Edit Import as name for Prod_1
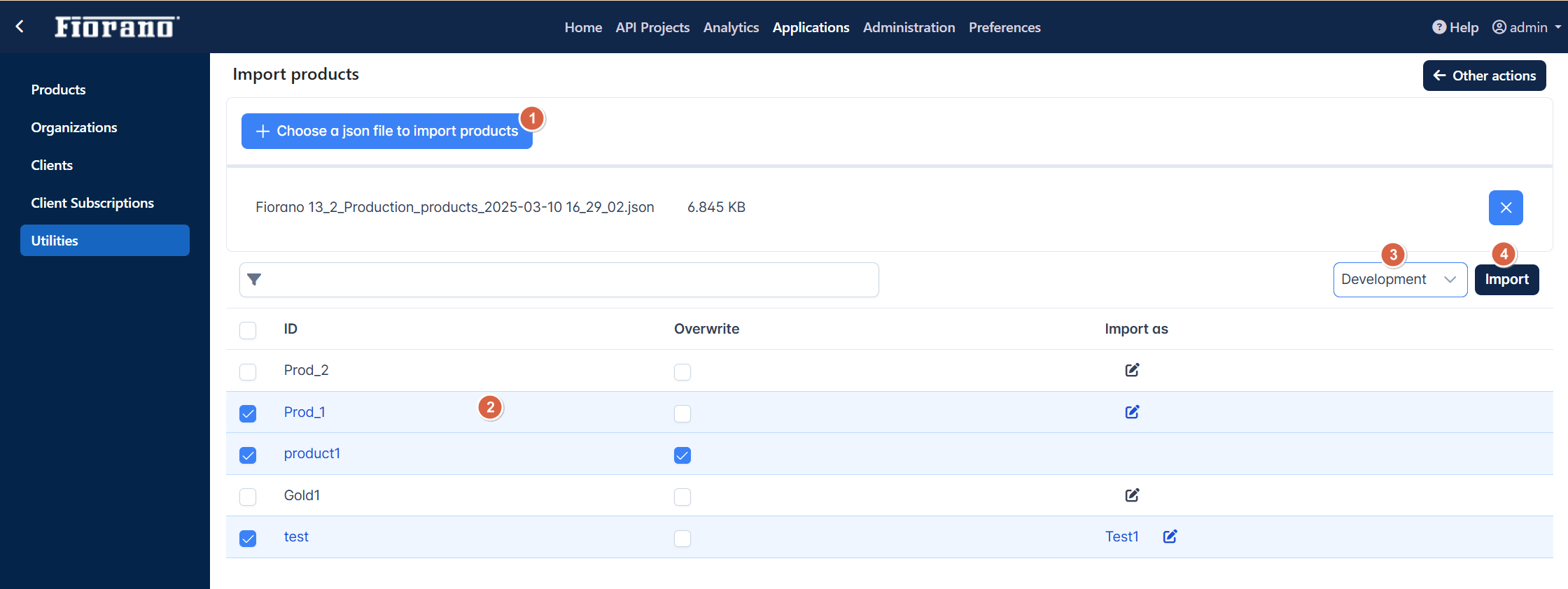1568x589 pixels. (1132, 412)
